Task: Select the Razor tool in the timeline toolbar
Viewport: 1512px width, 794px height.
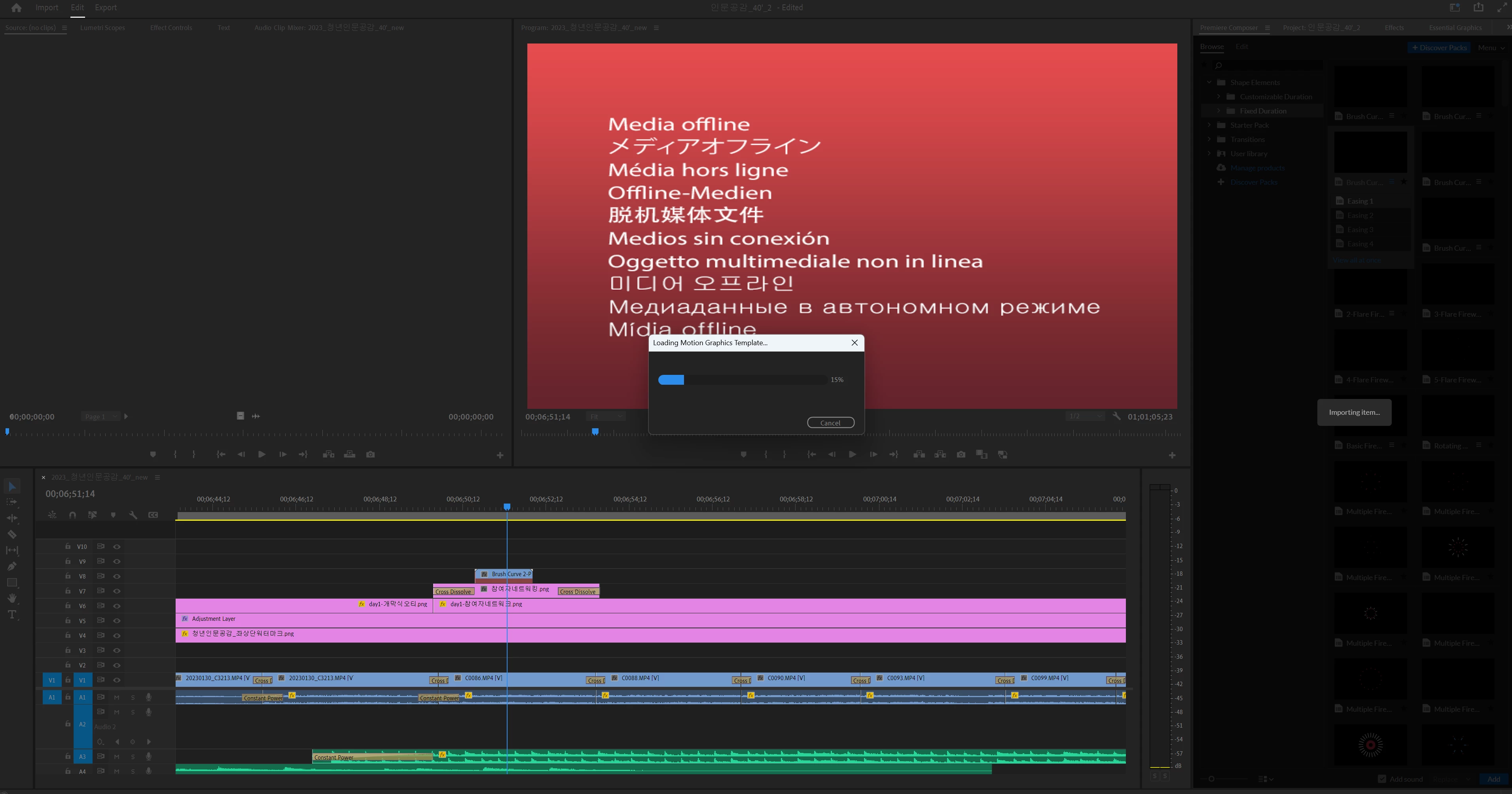Action: [12, 535]
